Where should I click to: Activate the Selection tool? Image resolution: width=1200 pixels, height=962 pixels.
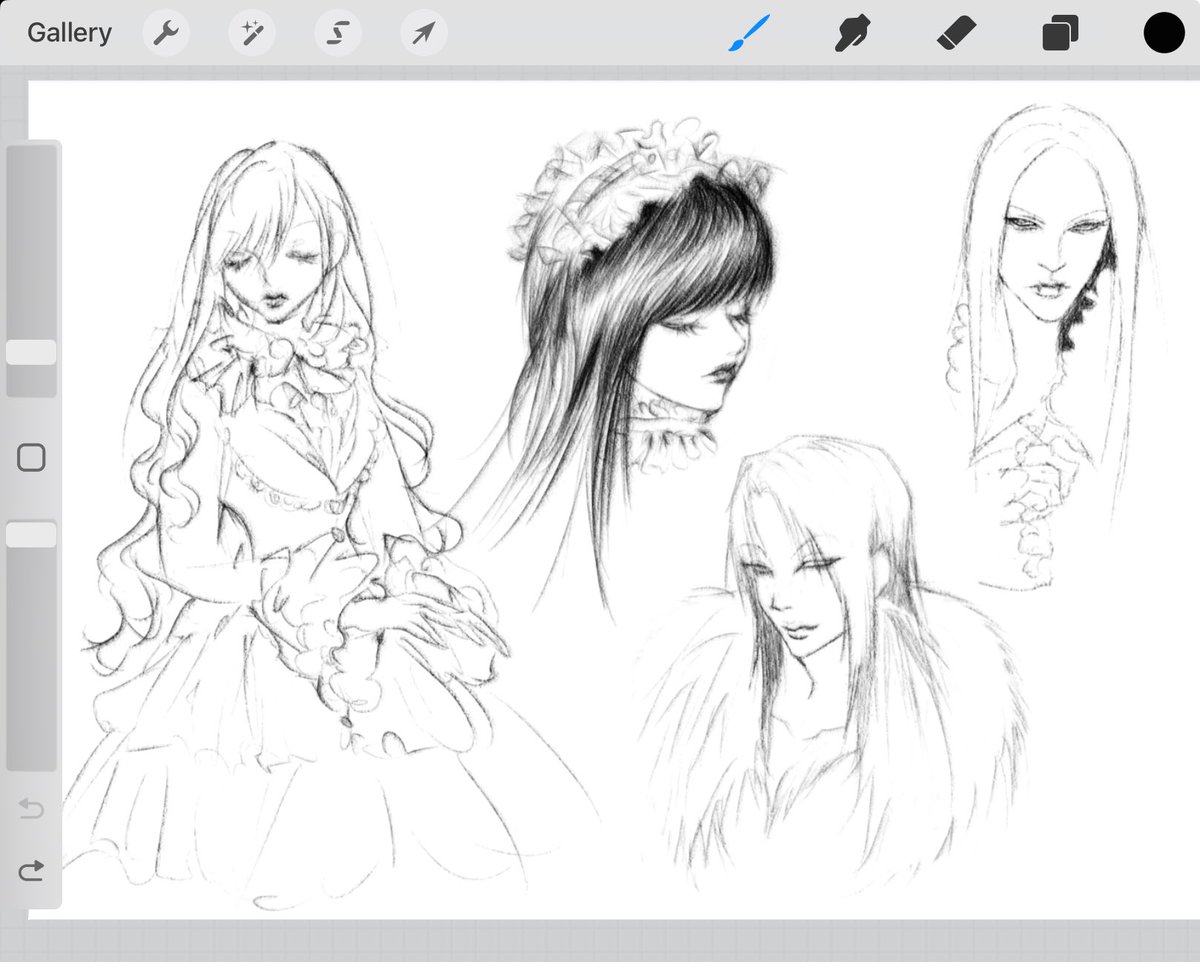click(337, 34)
